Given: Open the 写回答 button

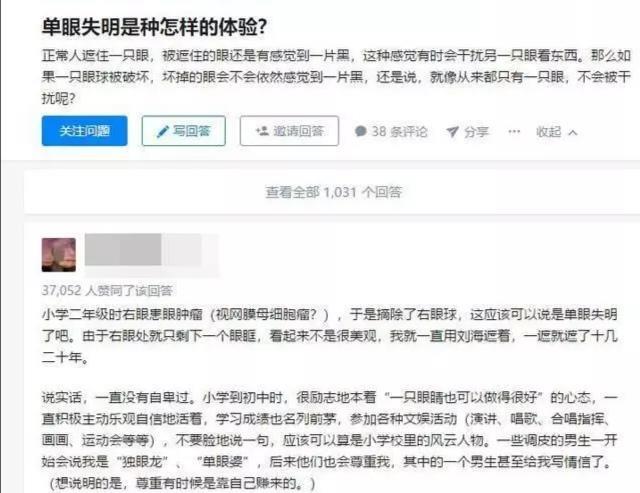Looking at the screenshot, I should pos(184,131).
